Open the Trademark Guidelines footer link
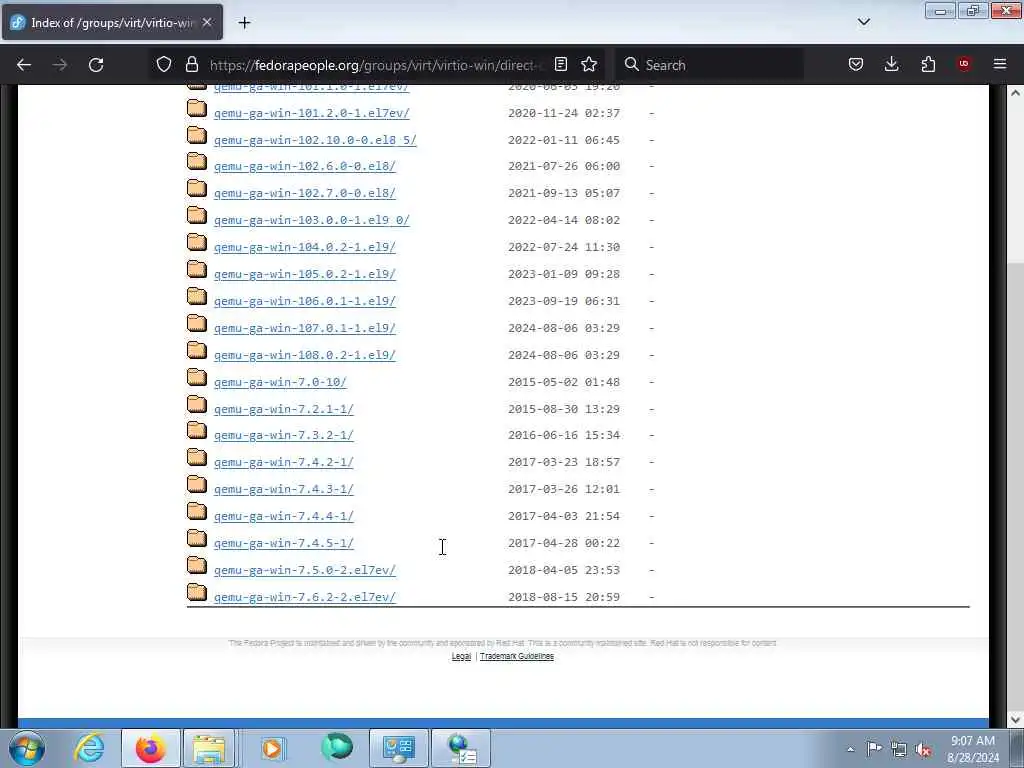The height and width of the screenshot is (768, 1024). (517, 656)
